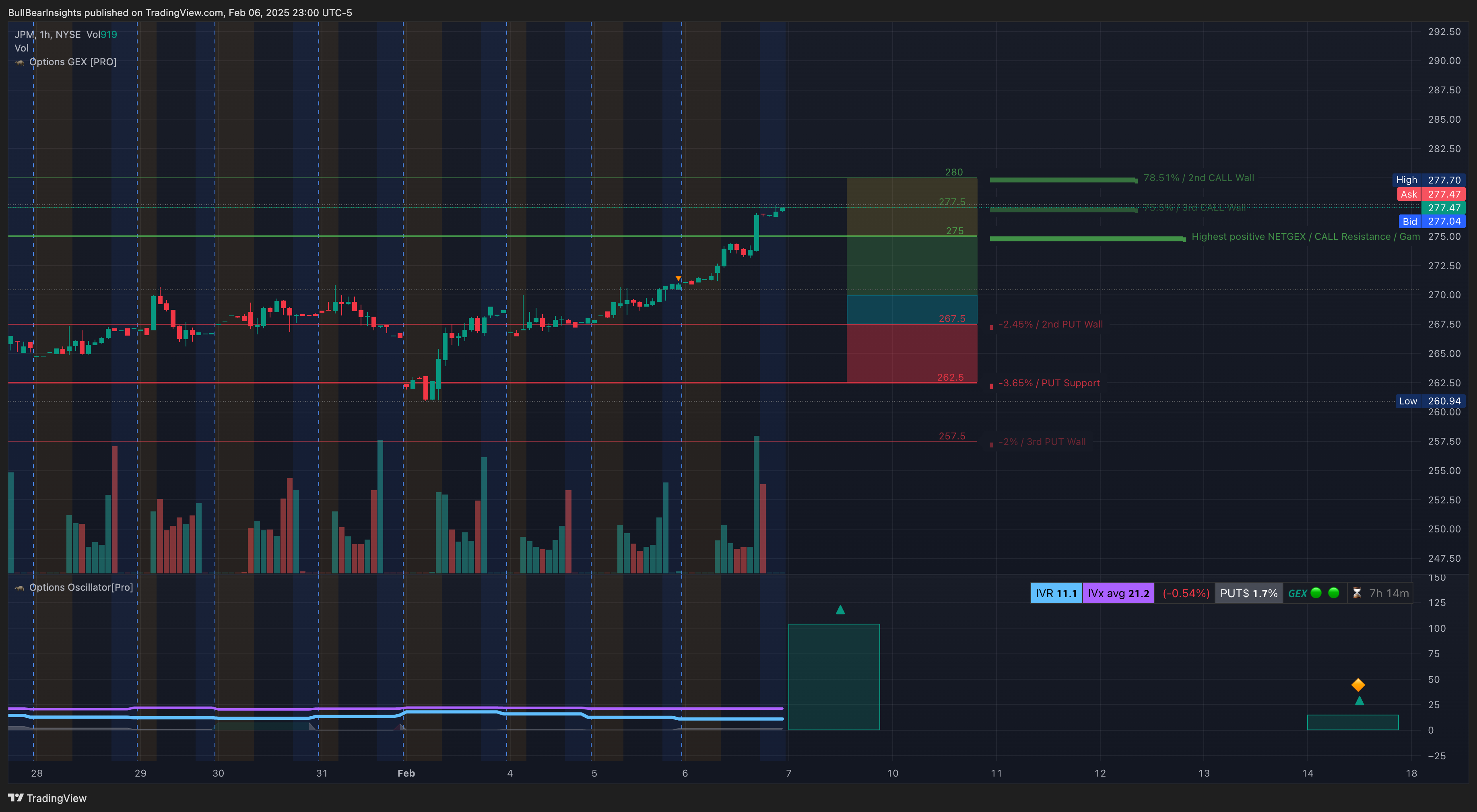Click the IVR 11.1 badge
The width and height of the screenshot is (1477, 812).
pyautogui.click(x=1056, y=594)
